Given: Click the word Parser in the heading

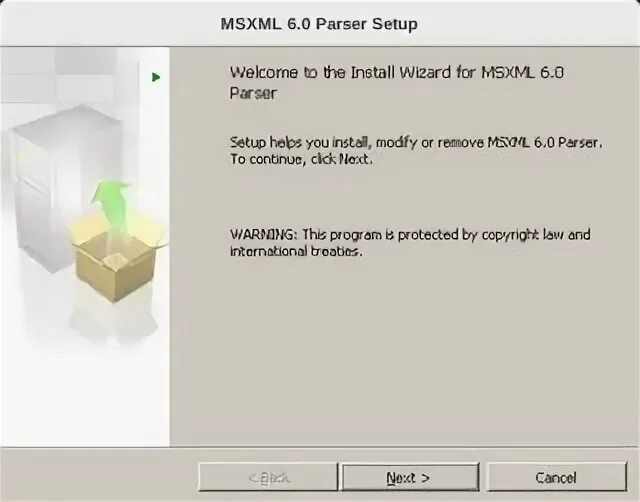Looking at the screenshot, I should pyautogui.click(x=253, y=93).
